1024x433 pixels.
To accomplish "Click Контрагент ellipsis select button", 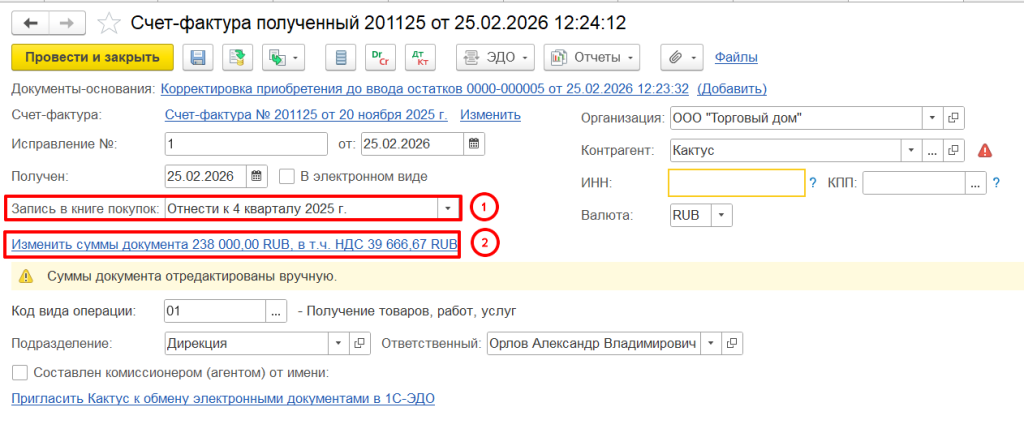I will 932,150.
